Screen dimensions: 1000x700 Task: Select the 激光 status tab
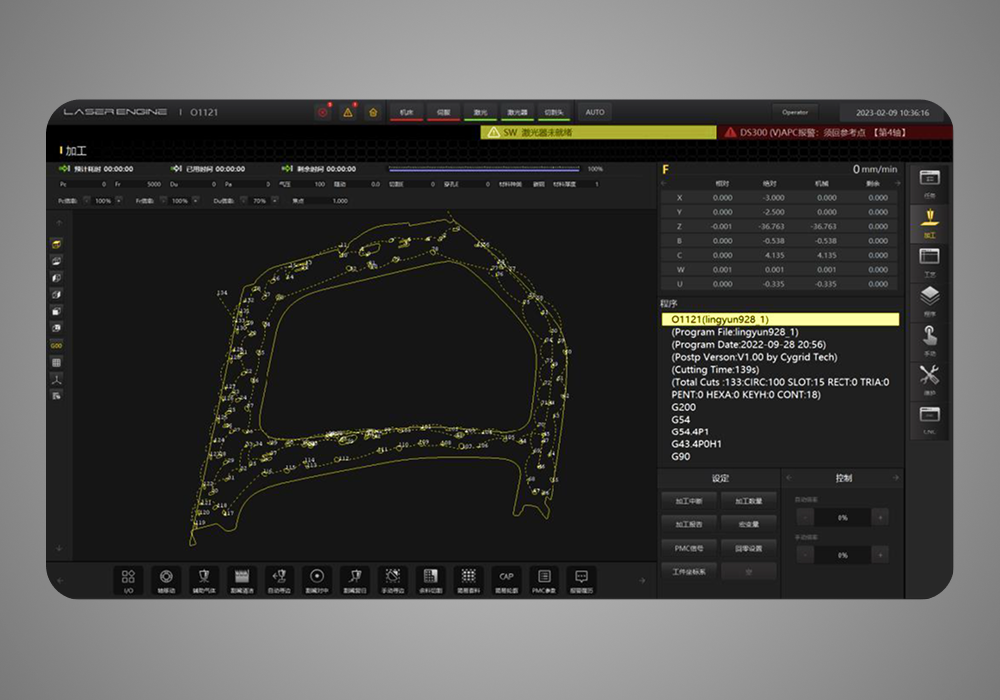point(480,112)
